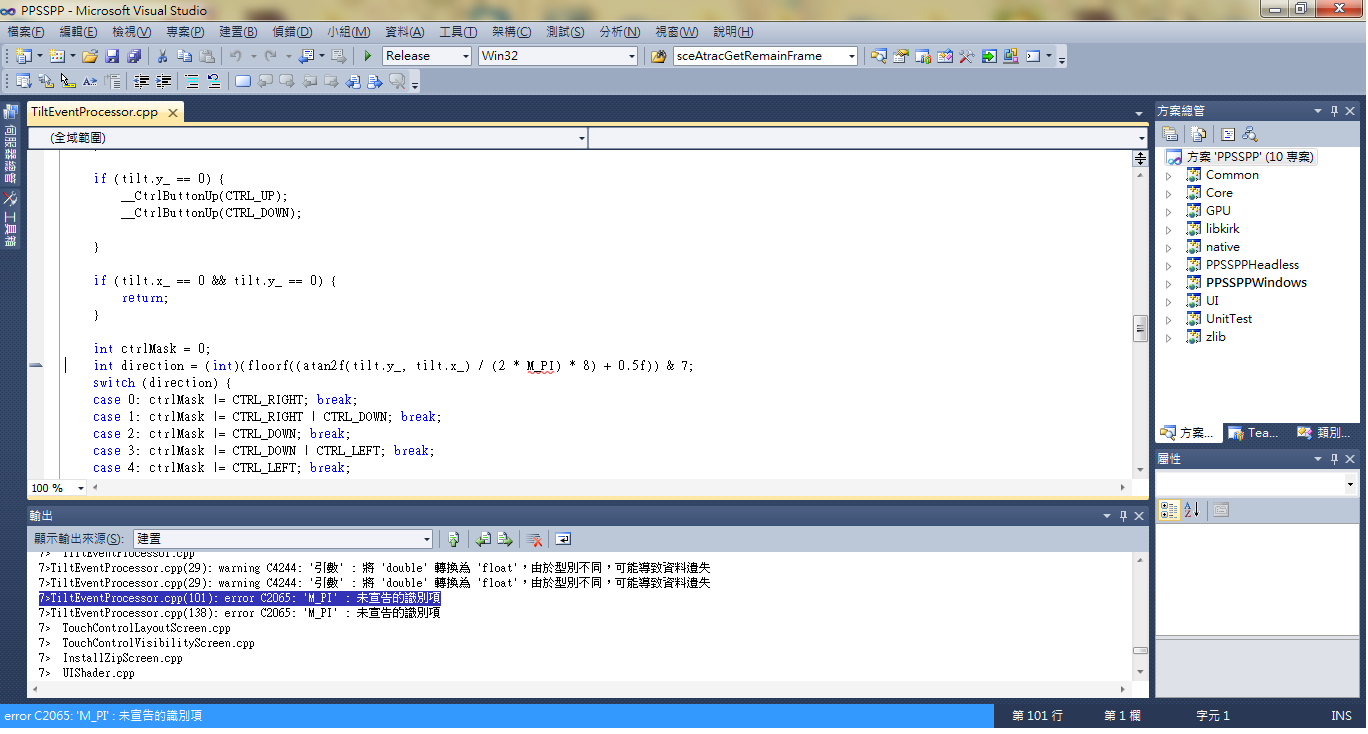Image resolution: width=1368 pixels, height=734 pixels.
Task: Start debugging with the green play icon
Action: pyautogui.click(x=368, y=56)
